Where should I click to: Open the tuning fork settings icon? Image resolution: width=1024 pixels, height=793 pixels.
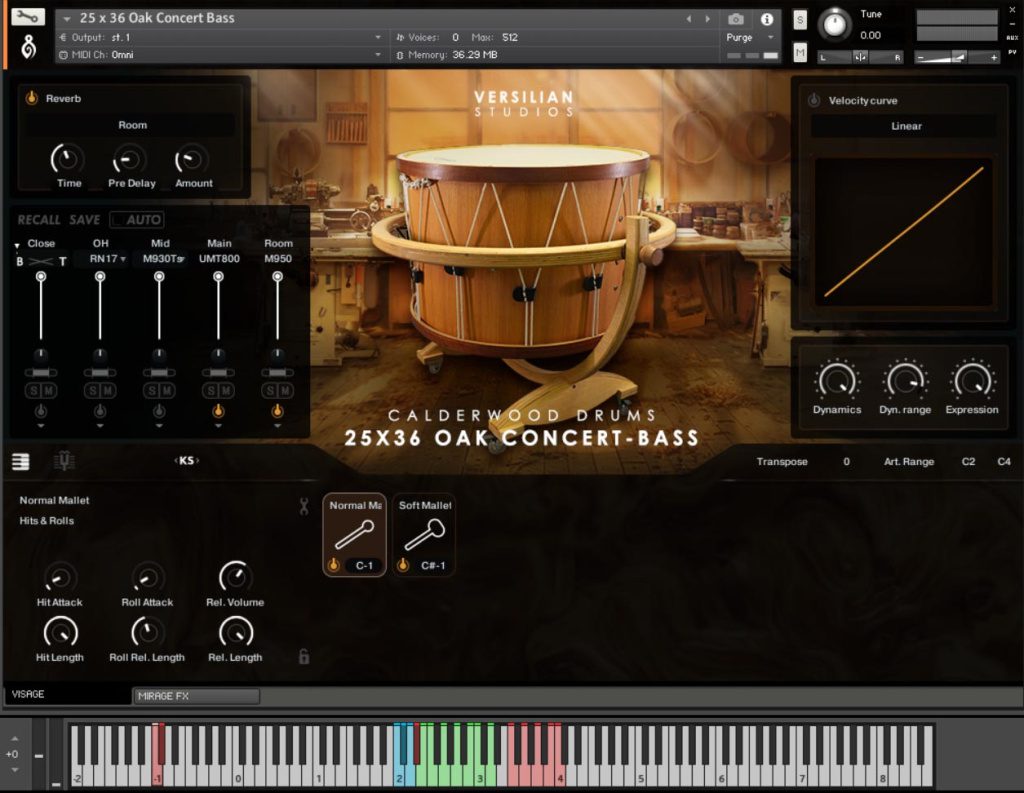pyautogui.click(x=64, y=461)
